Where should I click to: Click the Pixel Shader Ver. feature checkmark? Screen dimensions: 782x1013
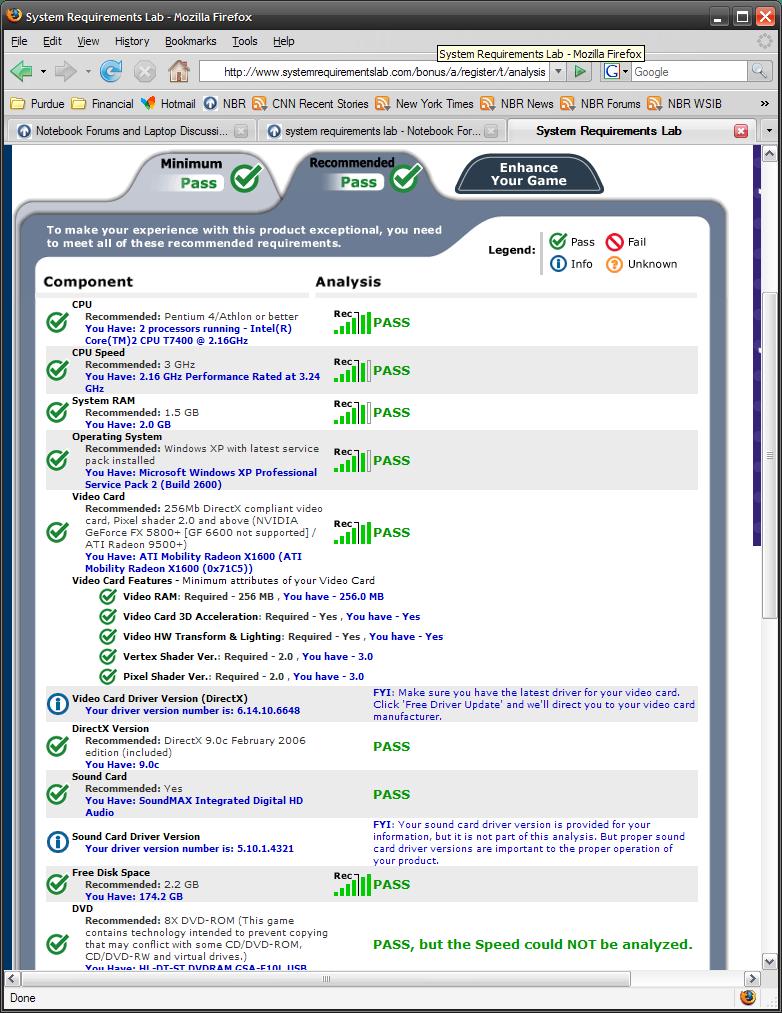point(108,676)
